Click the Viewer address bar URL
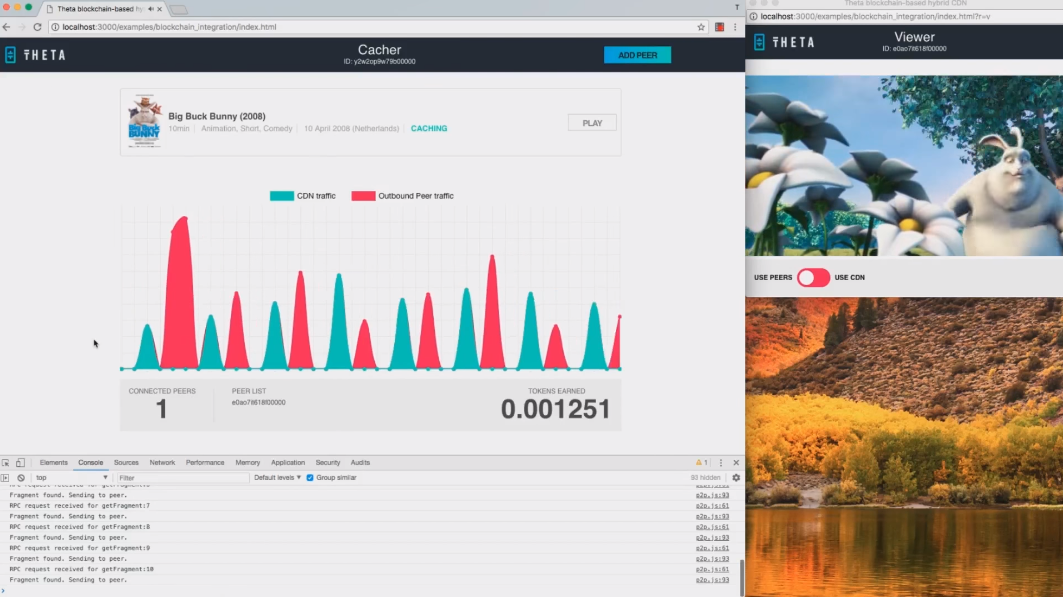 [875, 16]
